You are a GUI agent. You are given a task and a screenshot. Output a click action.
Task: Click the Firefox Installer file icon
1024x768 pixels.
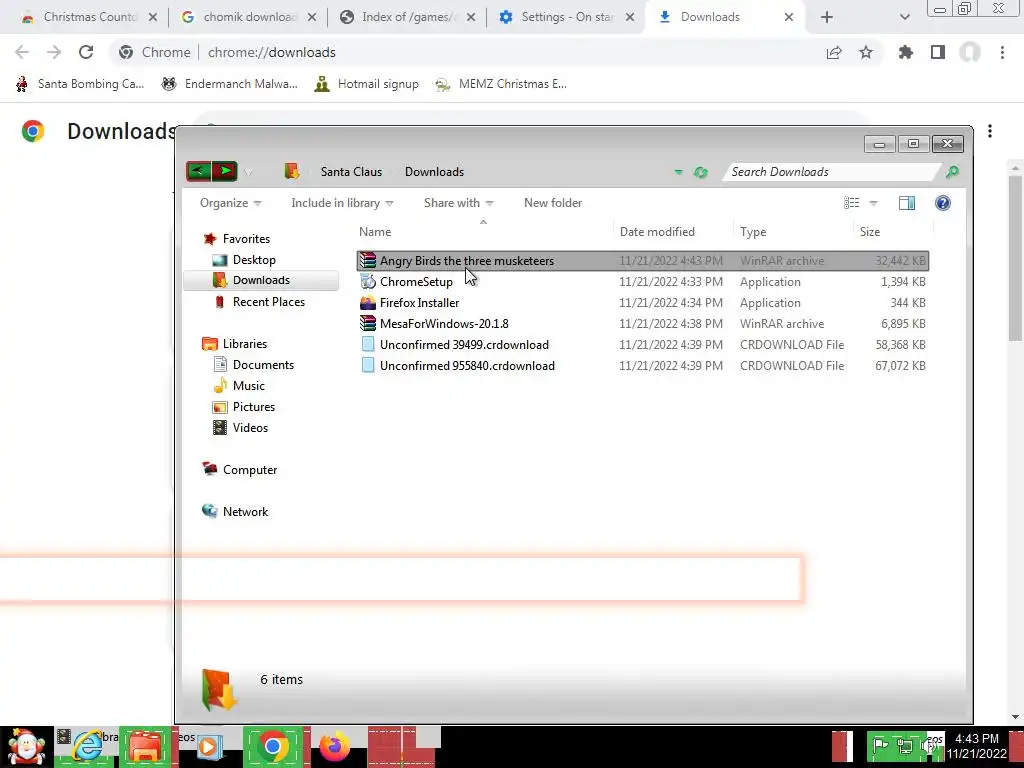(x=368, y=302)
